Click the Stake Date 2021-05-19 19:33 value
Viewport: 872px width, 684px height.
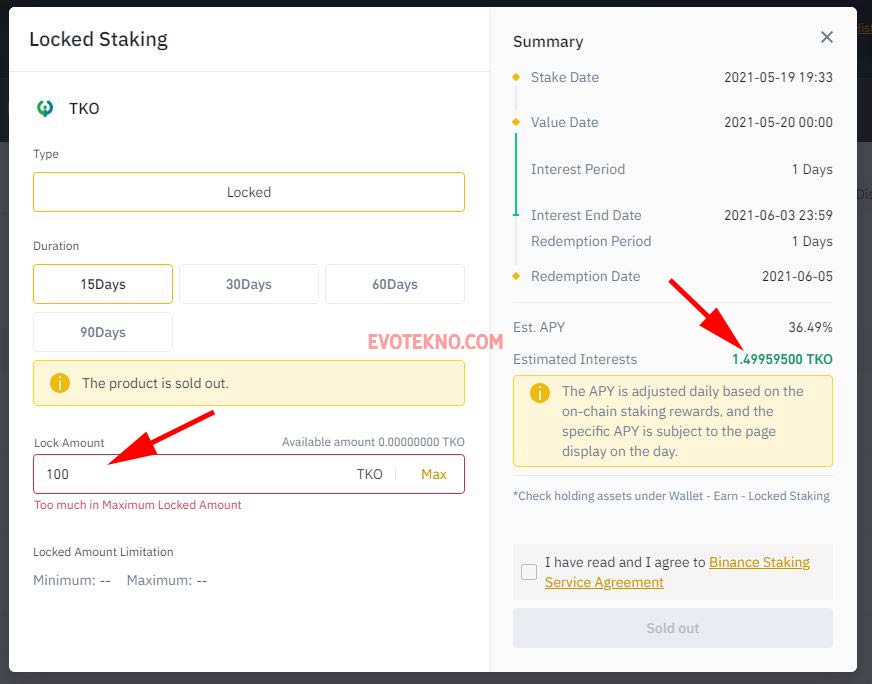tap(778, 77)
